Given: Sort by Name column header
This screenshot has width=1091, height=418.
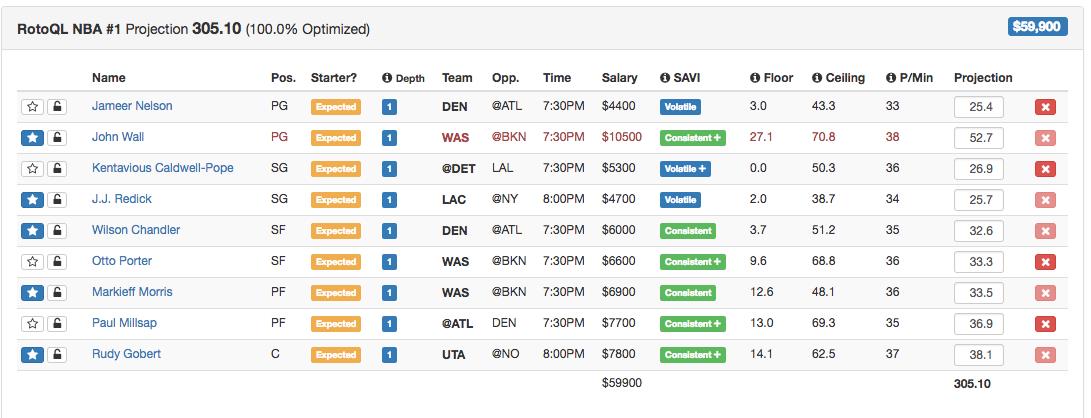Looking at the screenshot, I should point(109,78).
